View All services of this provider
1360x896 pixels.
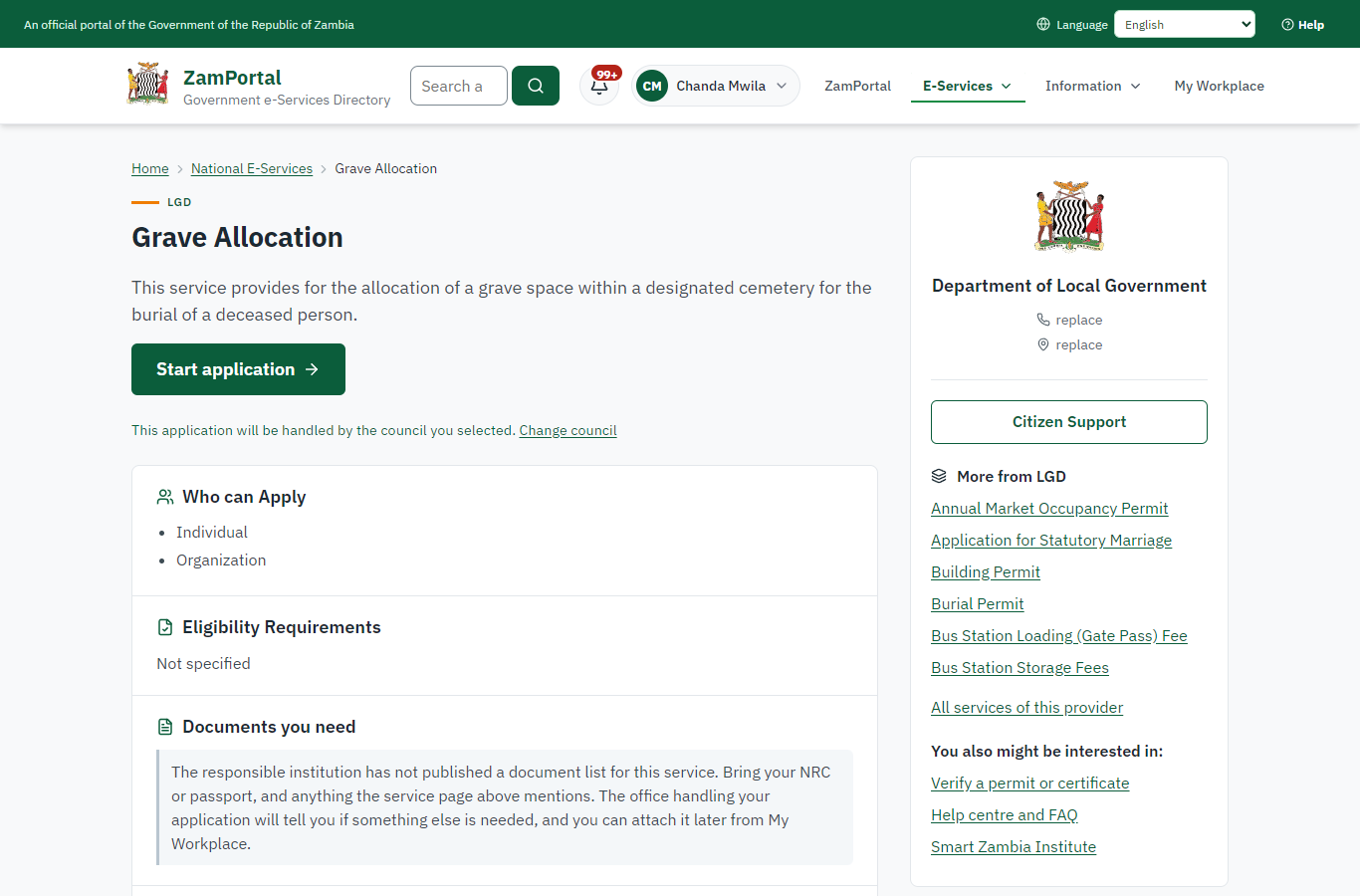1026,707
